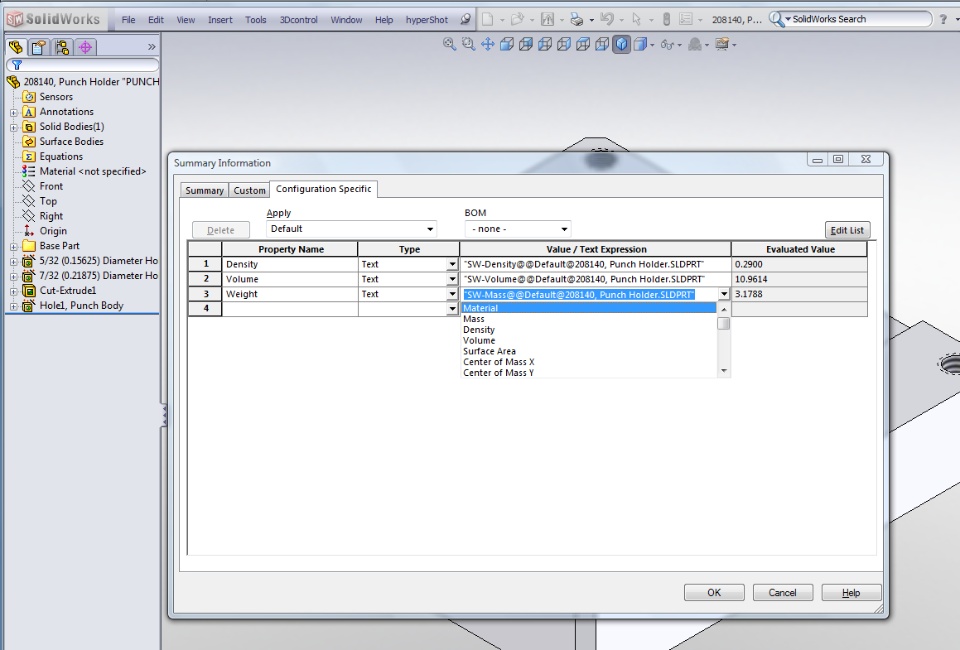The image size is (960, 650).
Task: Click the SolidWorks logo
Action: coord(53,19)
